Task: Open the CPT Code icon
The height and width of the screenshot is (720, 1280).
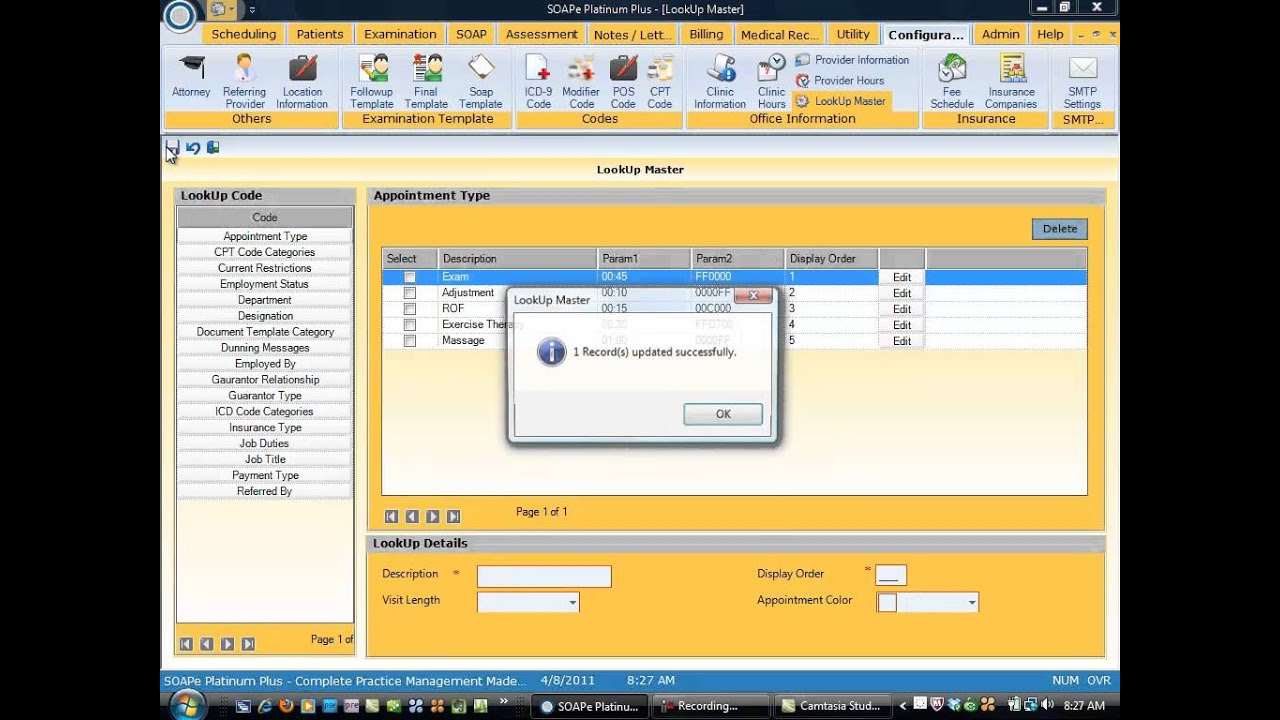Action: [x=660, y=82]
